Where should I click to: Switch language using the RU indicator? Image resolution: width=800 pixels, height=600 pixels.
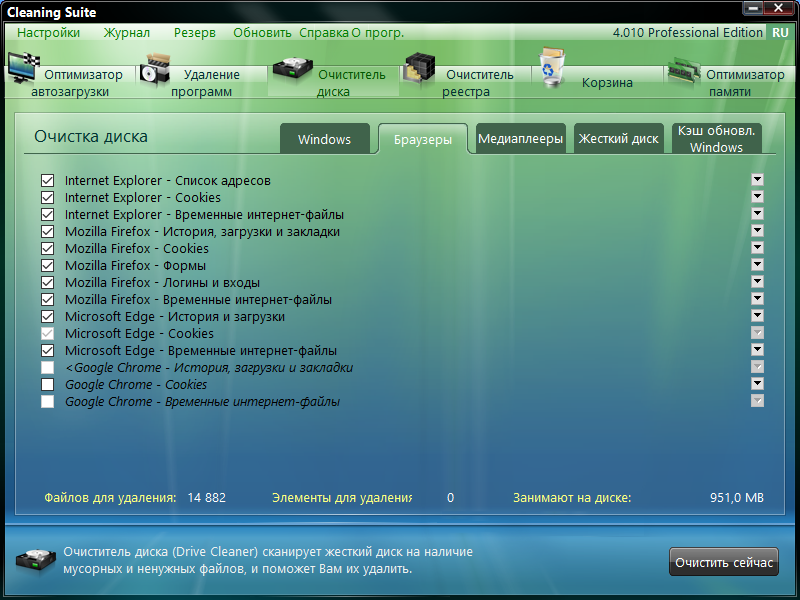pyautogui.click(x=780, y=33)
